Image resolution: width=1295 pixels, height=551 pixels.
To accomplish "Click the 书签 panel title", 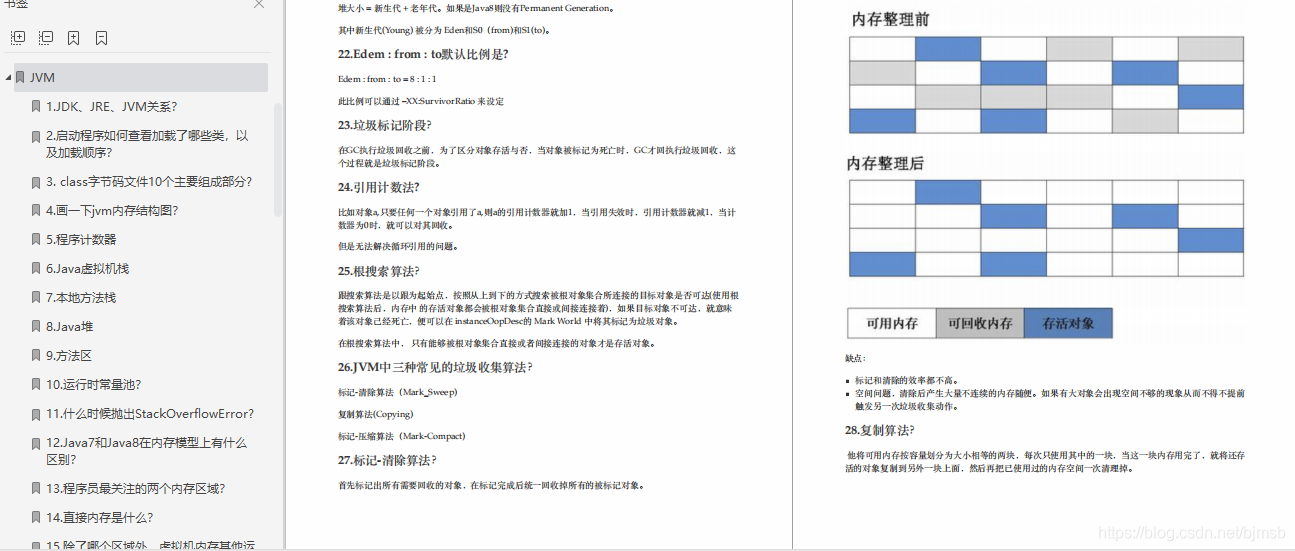I will 17,4.
